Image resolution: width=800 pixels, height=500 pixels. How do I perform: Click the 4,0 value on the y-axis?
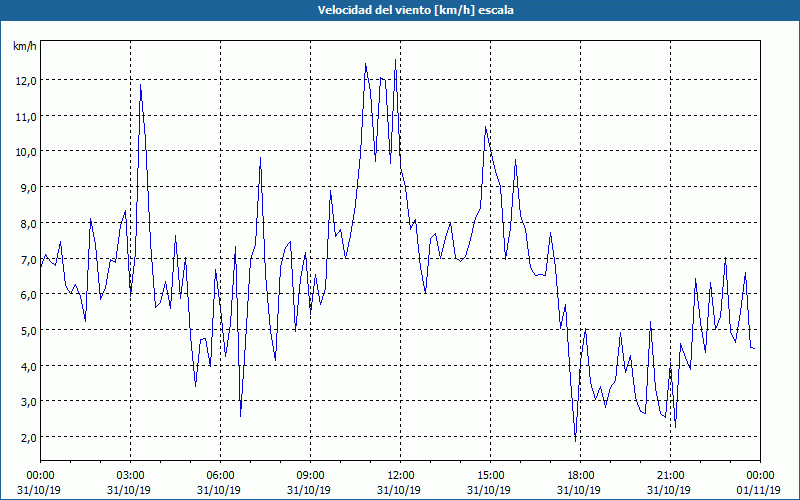point(28,366)
